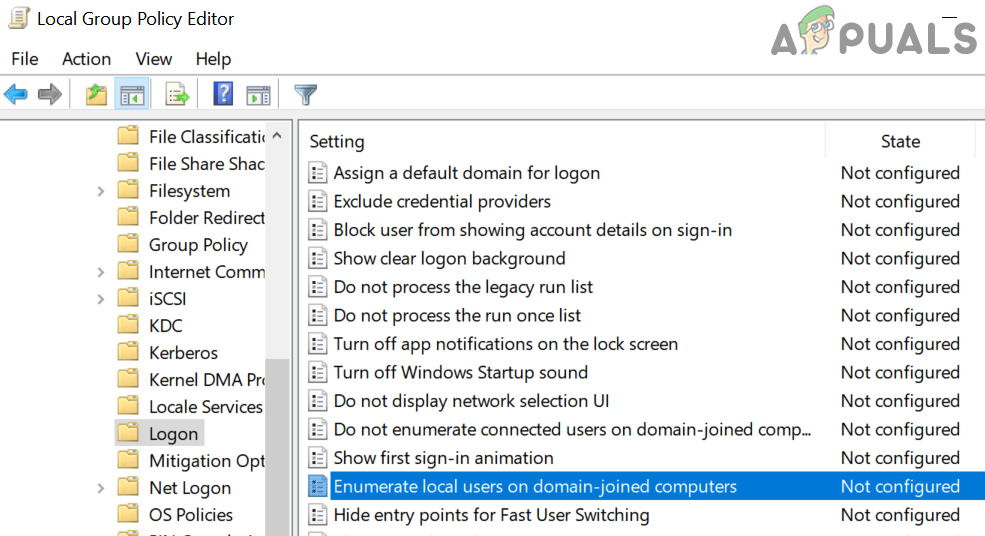Click the Export List toolbar icon
The height and width of the screenshot is (536, 985).
(x=178, y=95)
